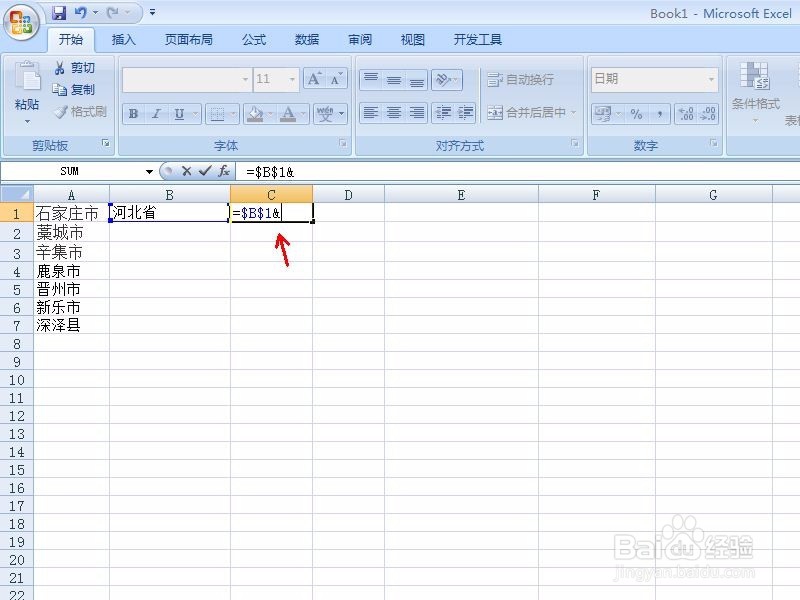Click in the formula bar
The image size is (800, 600).
pos(518,172)
